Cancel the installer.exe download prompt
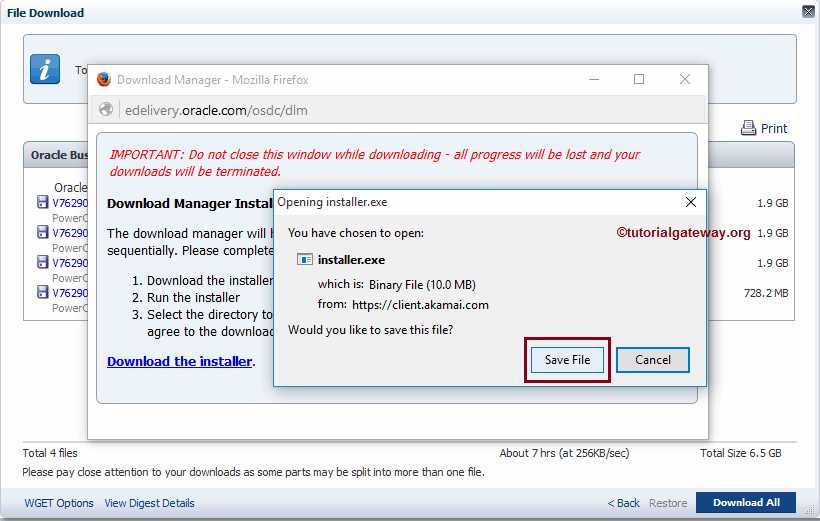Screen dimensions: 820x521 (652, 360)
